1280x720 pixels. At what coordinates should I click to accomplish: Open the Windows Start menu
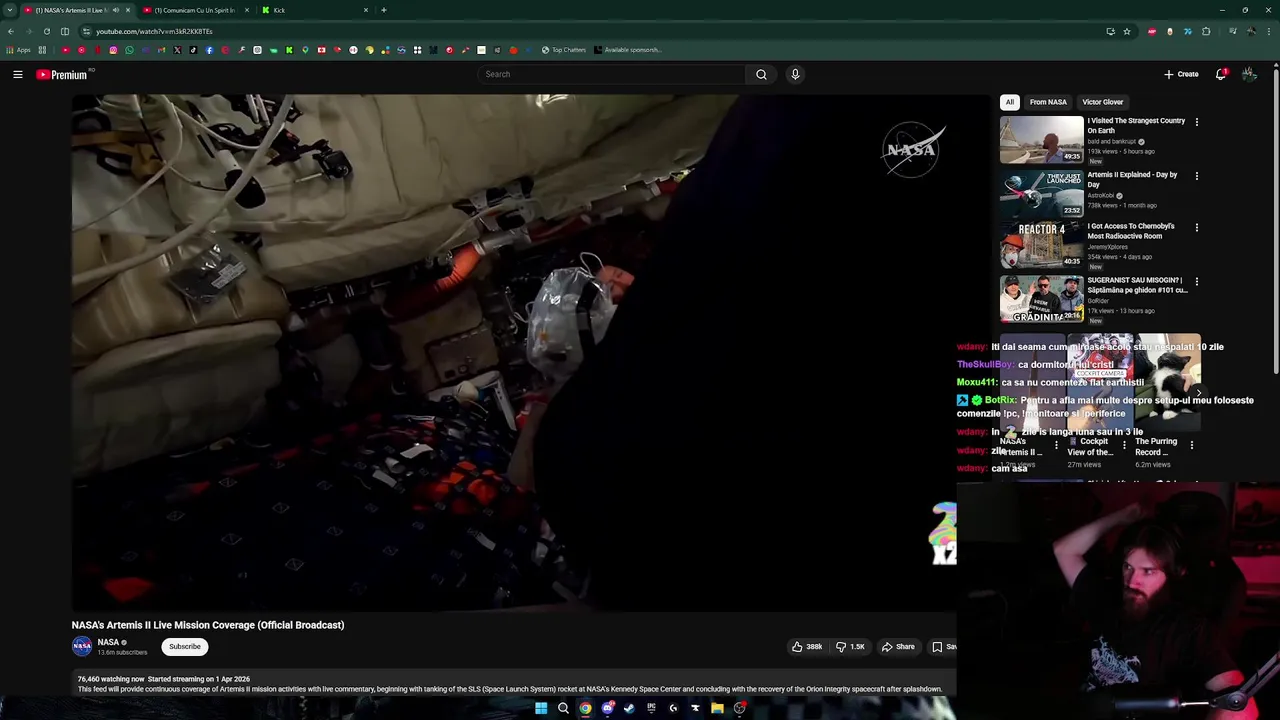[x=541, y=708]
